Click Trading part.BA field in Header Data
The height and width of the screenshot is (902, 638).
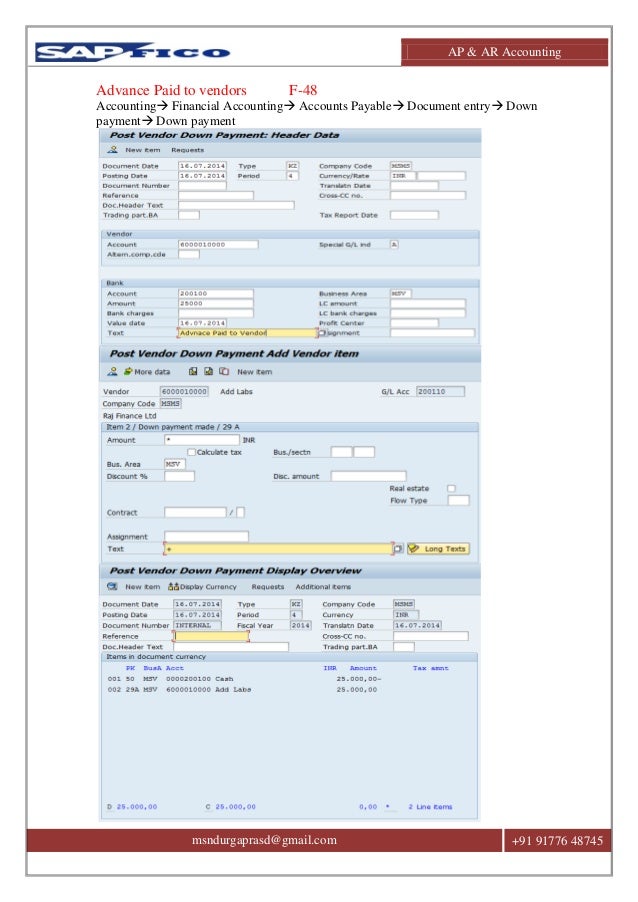click(x=189, y=215)
